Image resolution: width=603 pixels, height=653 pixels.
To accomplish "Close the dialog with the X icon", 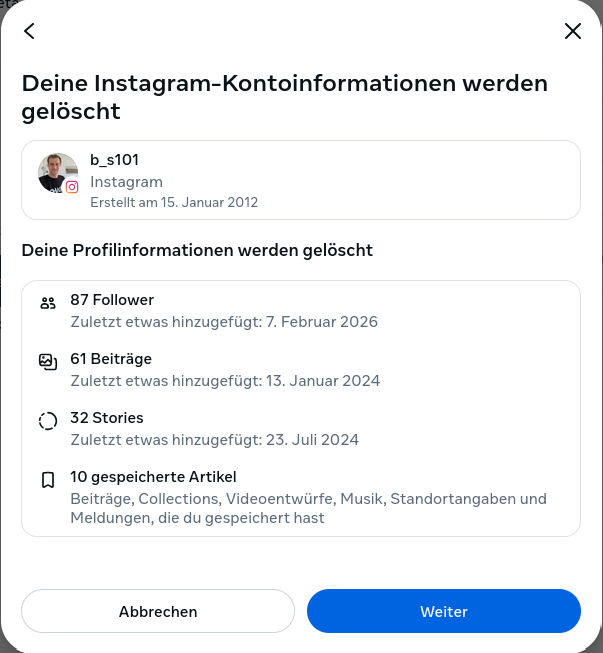I will coord(573,31).
